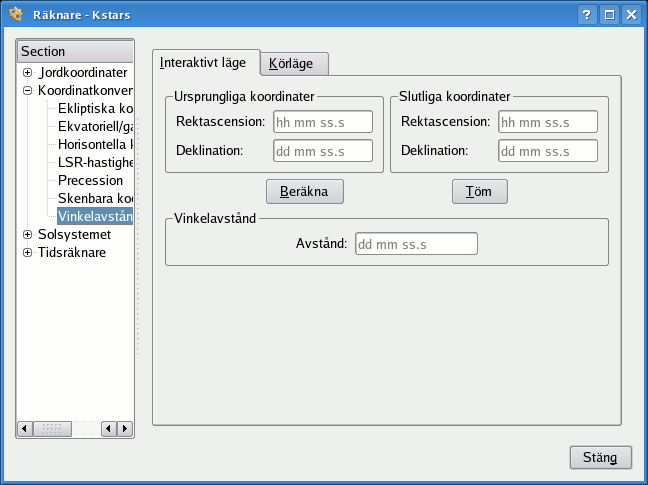This screenshot has height=485, width=648.
Task: Open the Ekliptiska koordinater item
Action: [x=95, y=108]
